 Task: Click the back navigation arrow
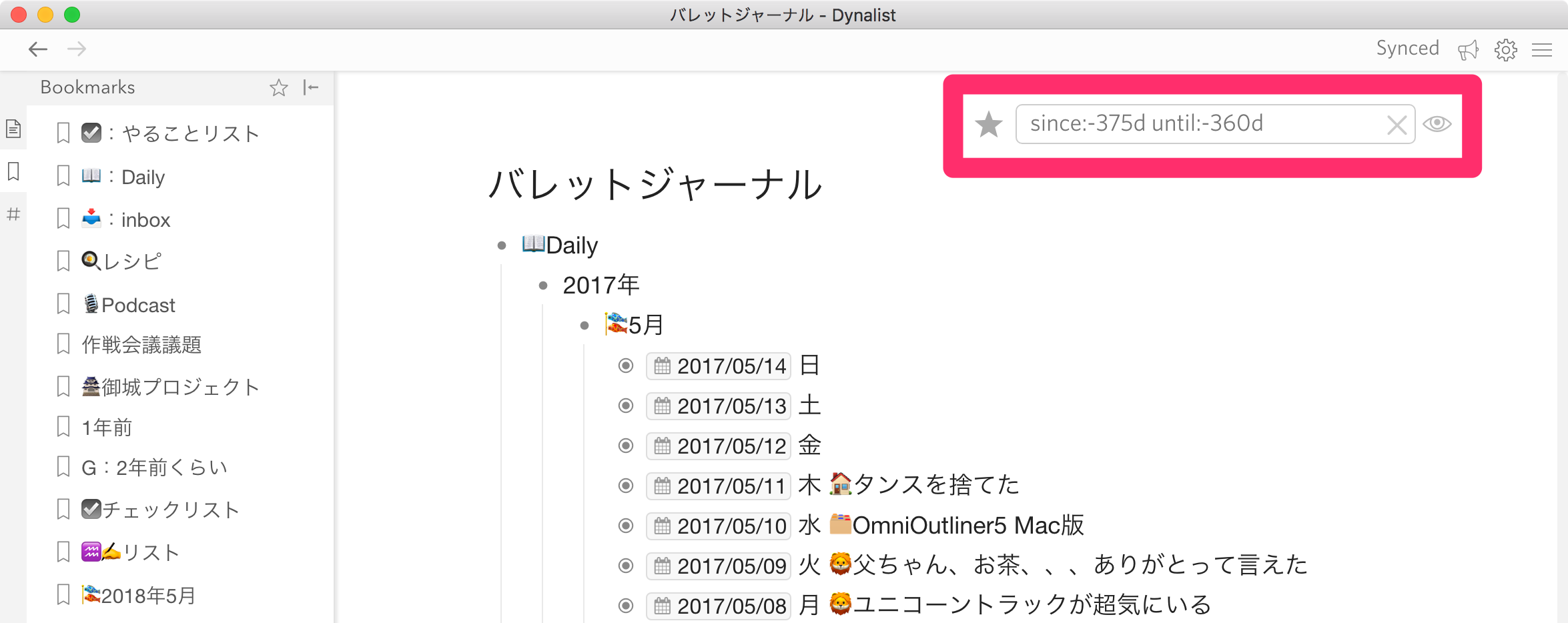tap(38, 49)
